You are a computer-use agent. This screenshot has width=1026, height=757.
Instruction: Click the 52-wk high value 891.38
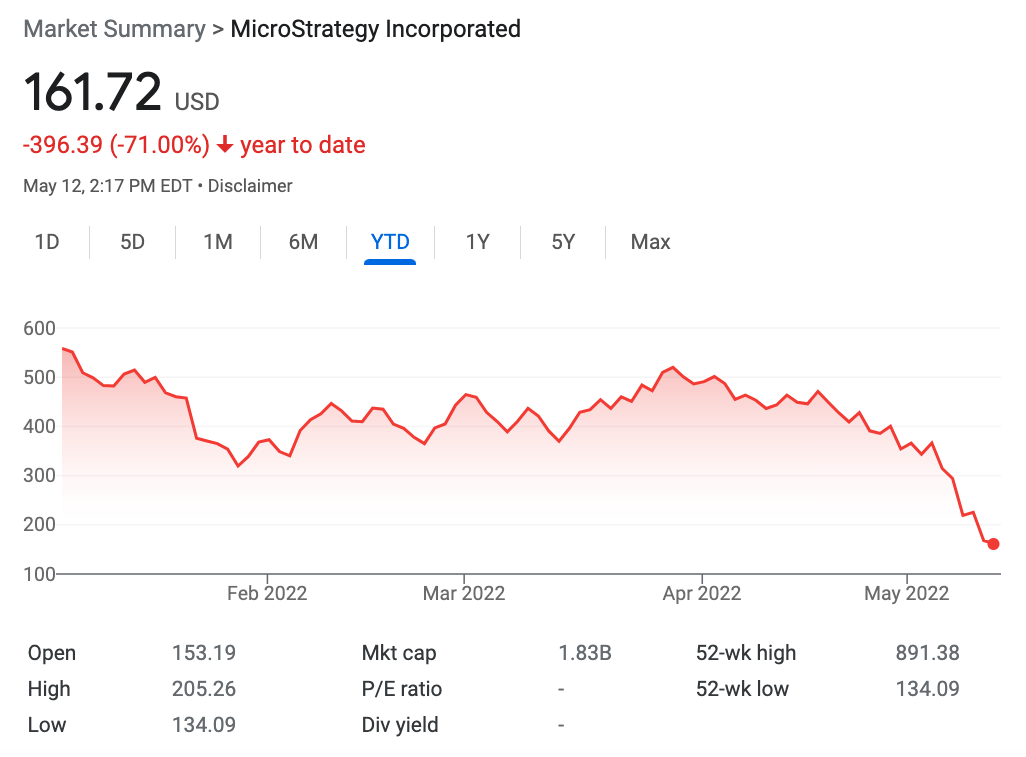click(927, 653)
